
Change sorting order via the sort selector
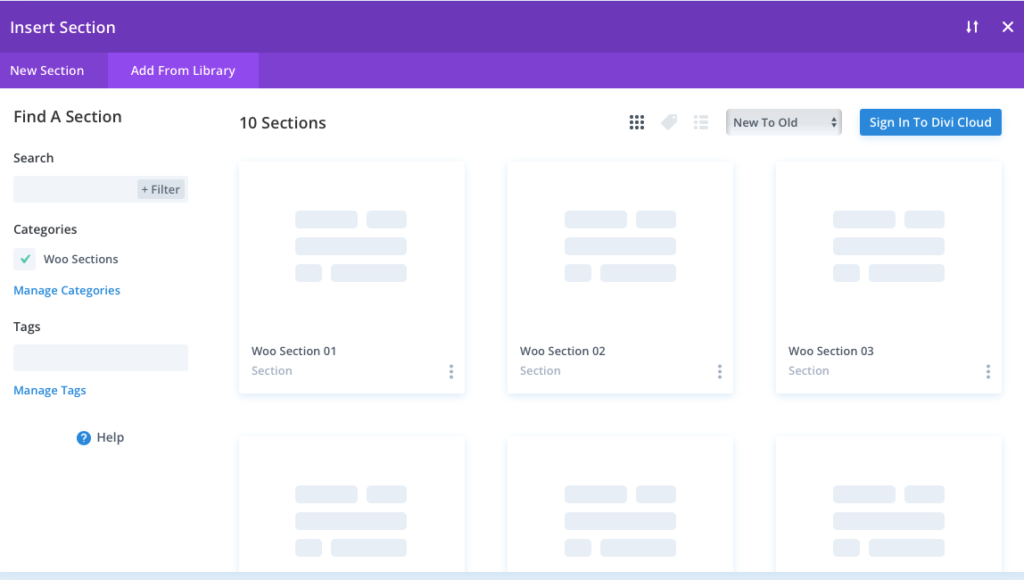(x=783, y=121)
